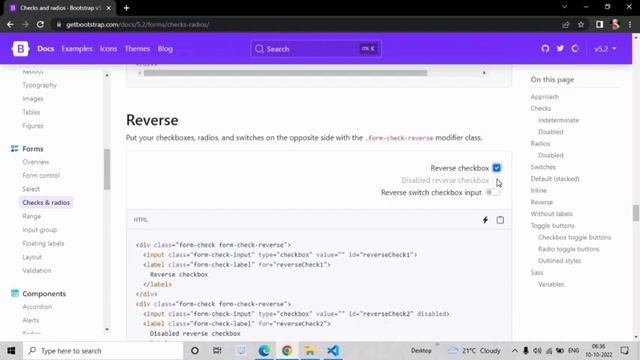Open the Validation docs page
This screenshot has height=360, width=640.
[37, 271]
